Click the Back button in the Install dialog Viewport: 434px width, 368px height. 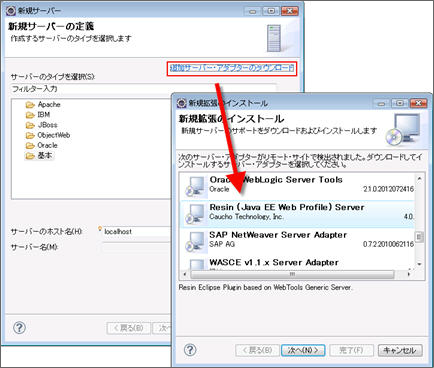257,350
